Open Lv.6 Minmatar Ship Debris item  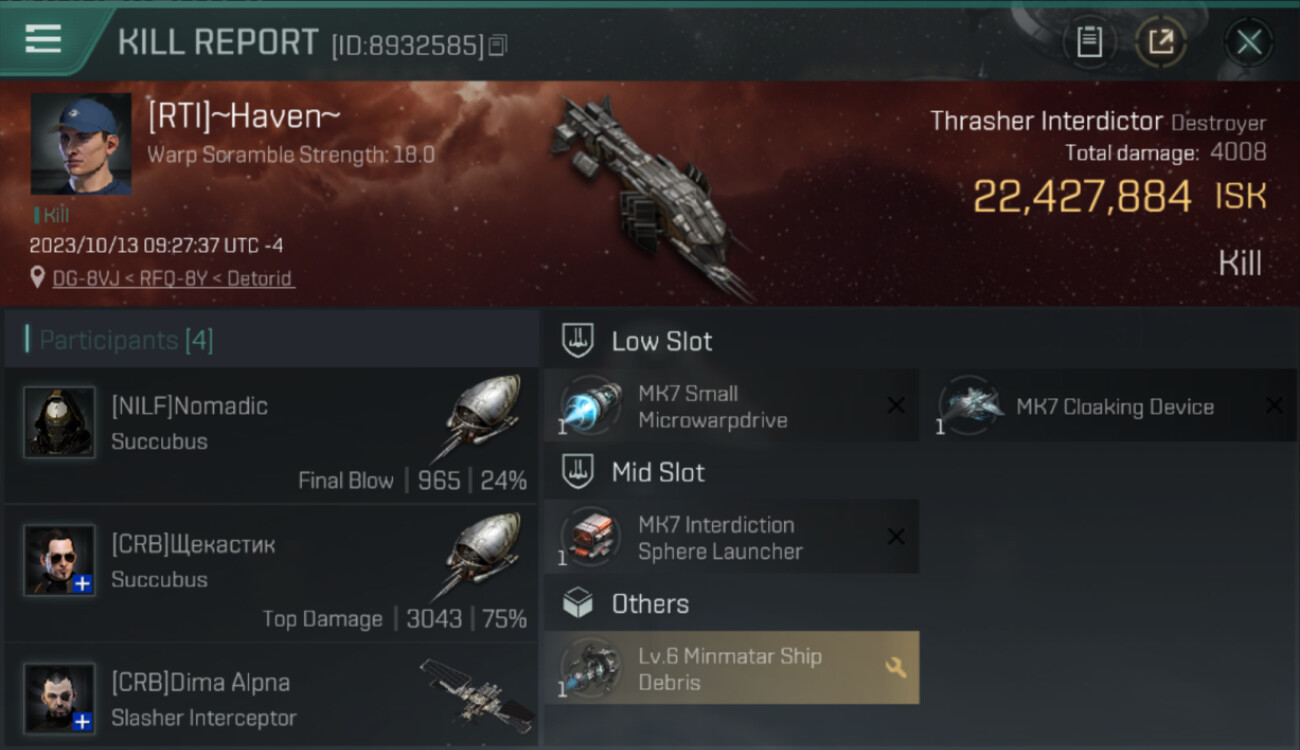731,668
